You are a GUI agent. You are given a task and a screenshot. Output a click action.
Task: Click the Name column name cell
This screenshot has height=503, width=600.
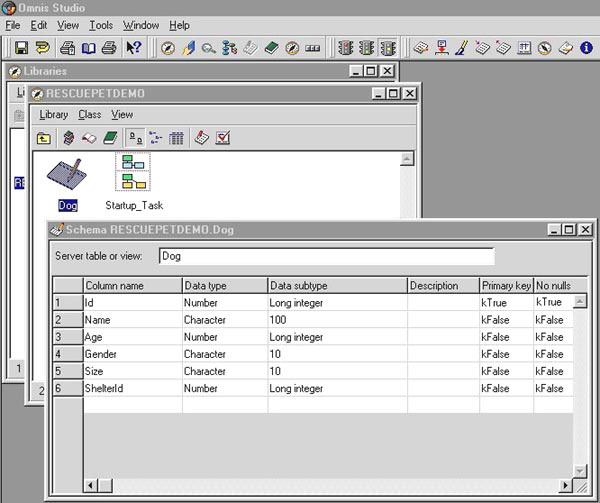pyautogui.click(x=133, y=320)
